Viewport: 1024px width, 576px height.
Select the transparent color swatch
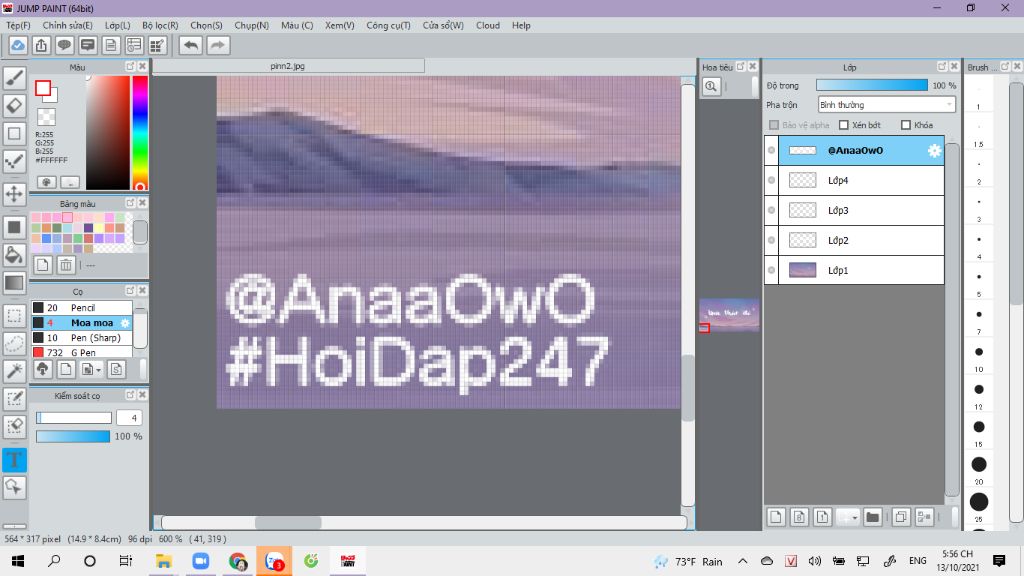(46, 117)
